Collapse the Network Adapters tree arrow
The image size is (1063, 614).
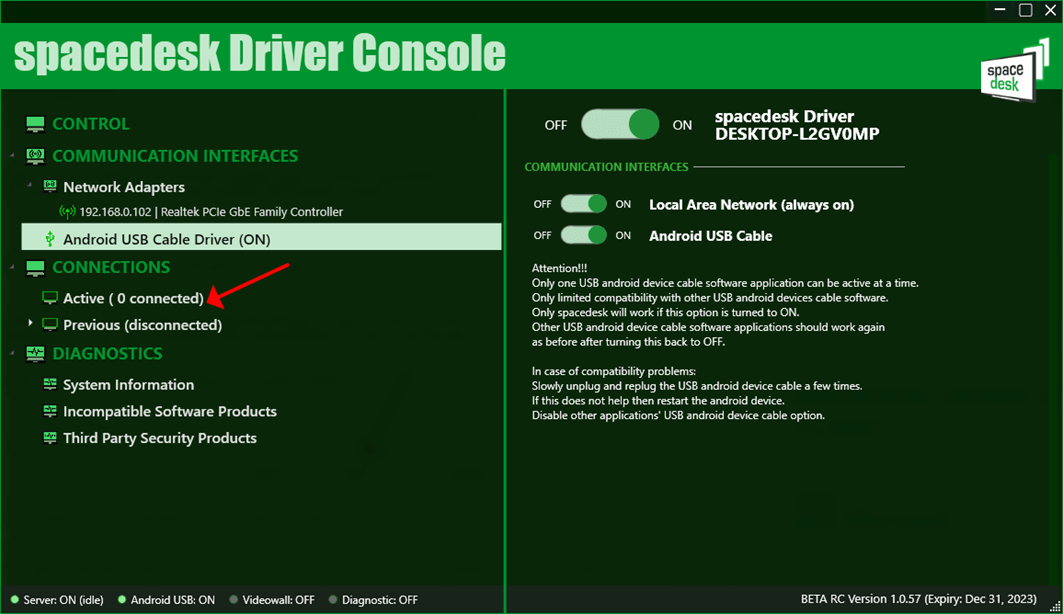[29, 184]
